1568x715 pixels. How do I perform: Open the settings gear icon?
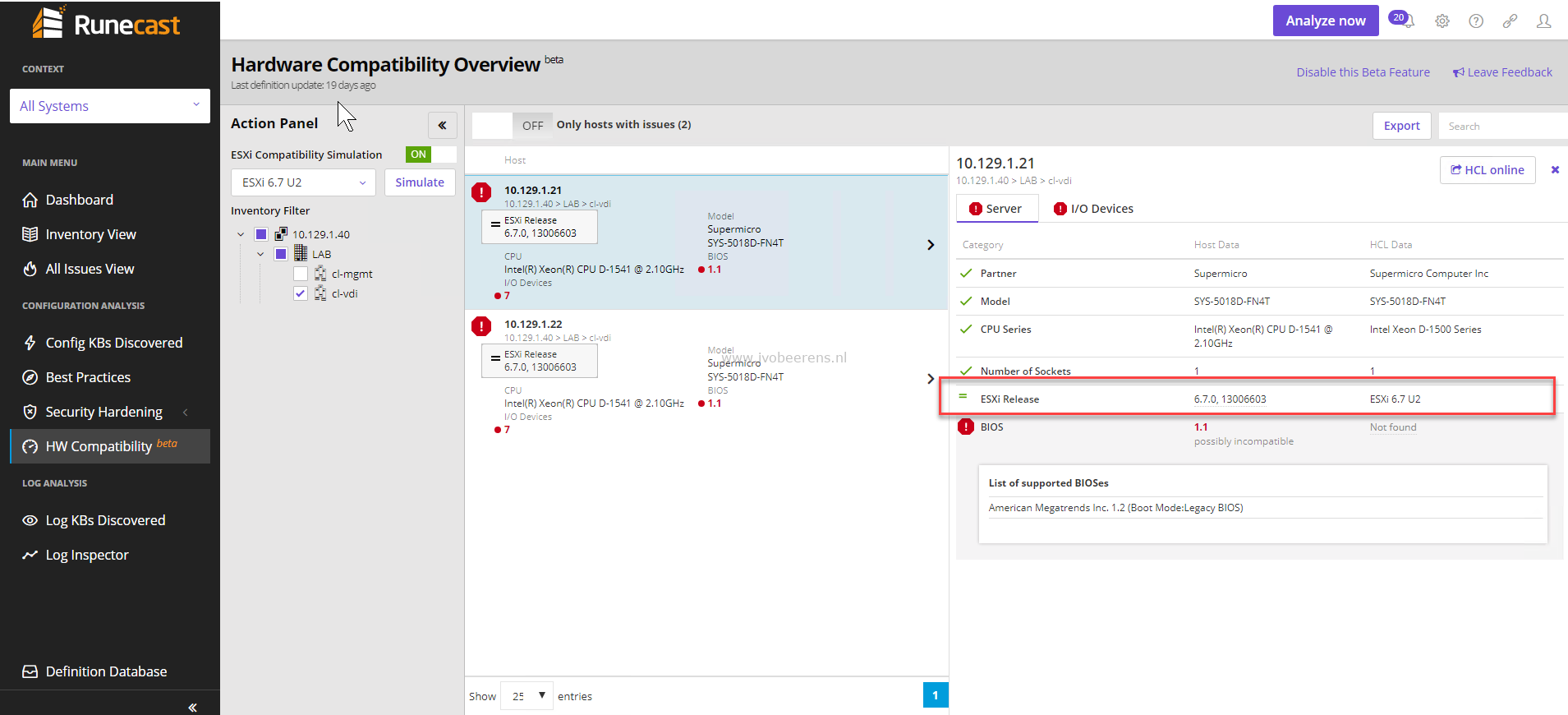click(1442, 21)
